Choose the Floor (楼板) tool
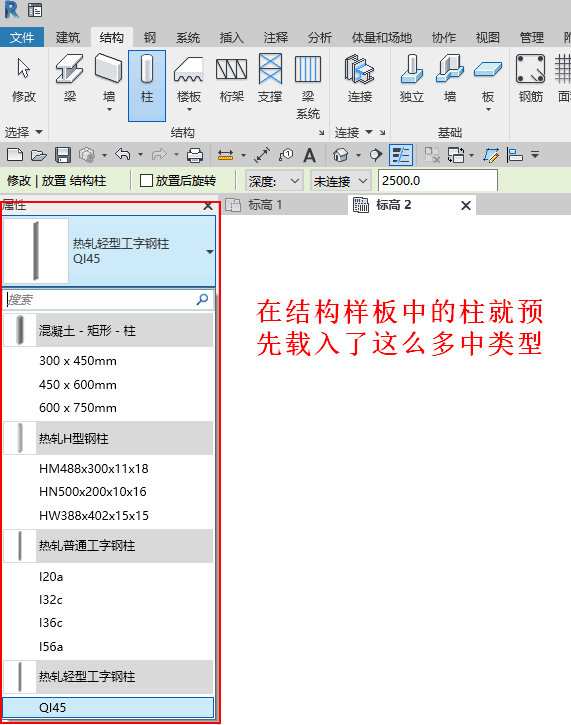Screen dimensions: 571x725 coord(189,83)
